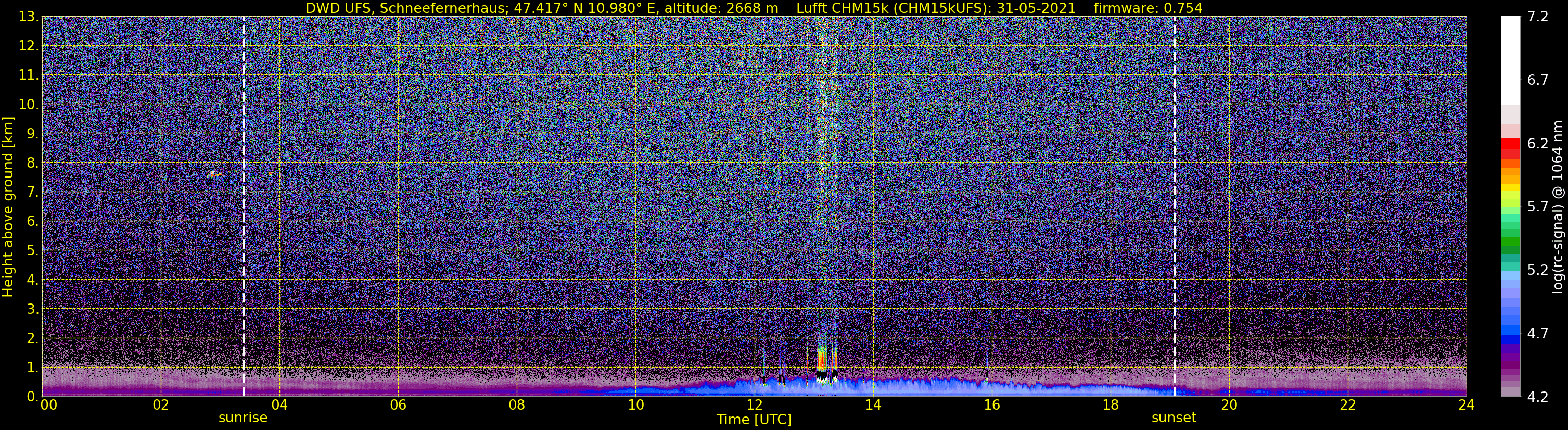Click the sunrise label under the time axis
The width and height of the screenshot is (1568, 430).
pos(243,418)
